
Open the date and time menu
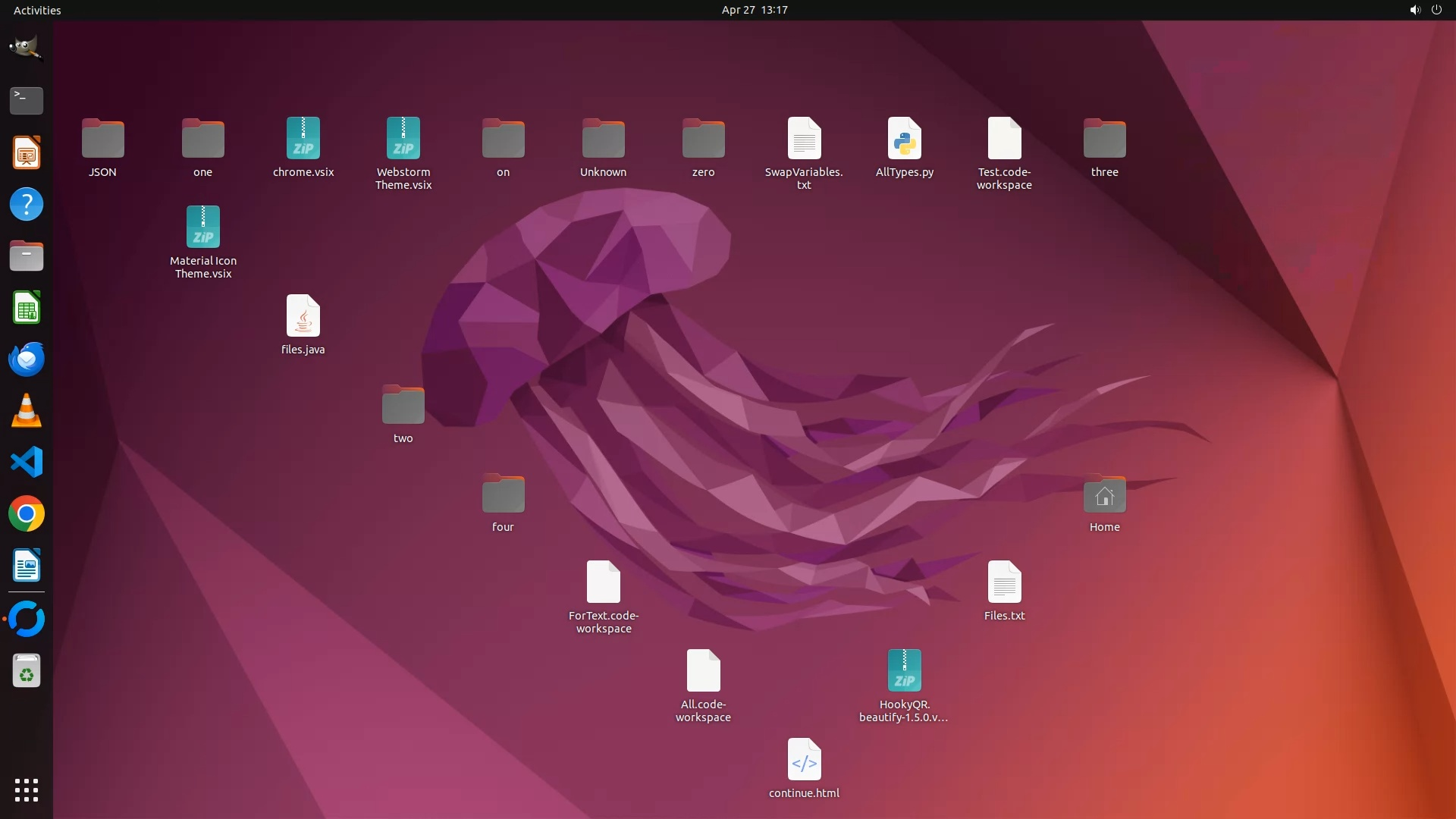754,10
